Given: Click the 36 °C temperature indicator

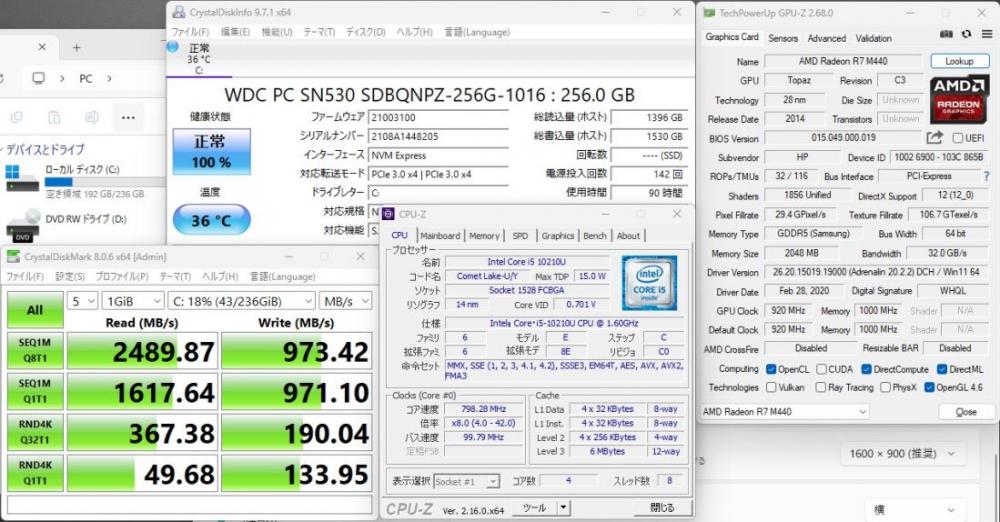Looking at the screenshot, I should click(212, 220).
